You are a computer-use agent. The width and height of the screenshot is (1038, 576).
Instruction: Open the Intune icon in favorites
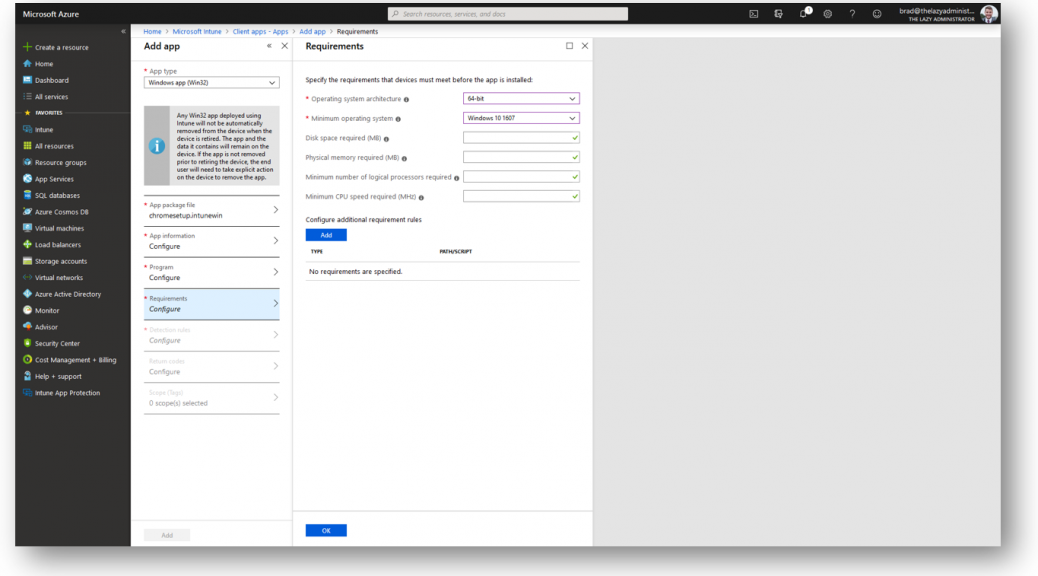(27, 130)
